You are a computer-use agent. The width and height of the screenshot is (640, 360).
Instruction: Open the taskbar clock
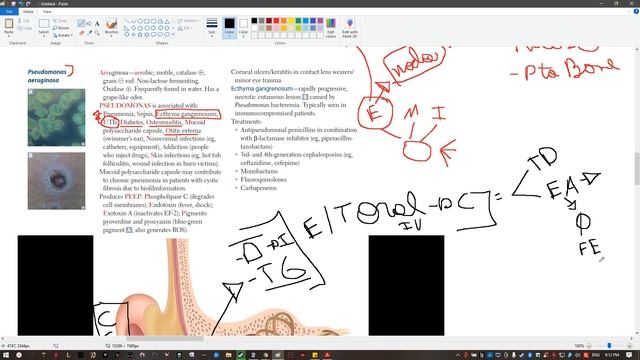(x=612, y=355)
